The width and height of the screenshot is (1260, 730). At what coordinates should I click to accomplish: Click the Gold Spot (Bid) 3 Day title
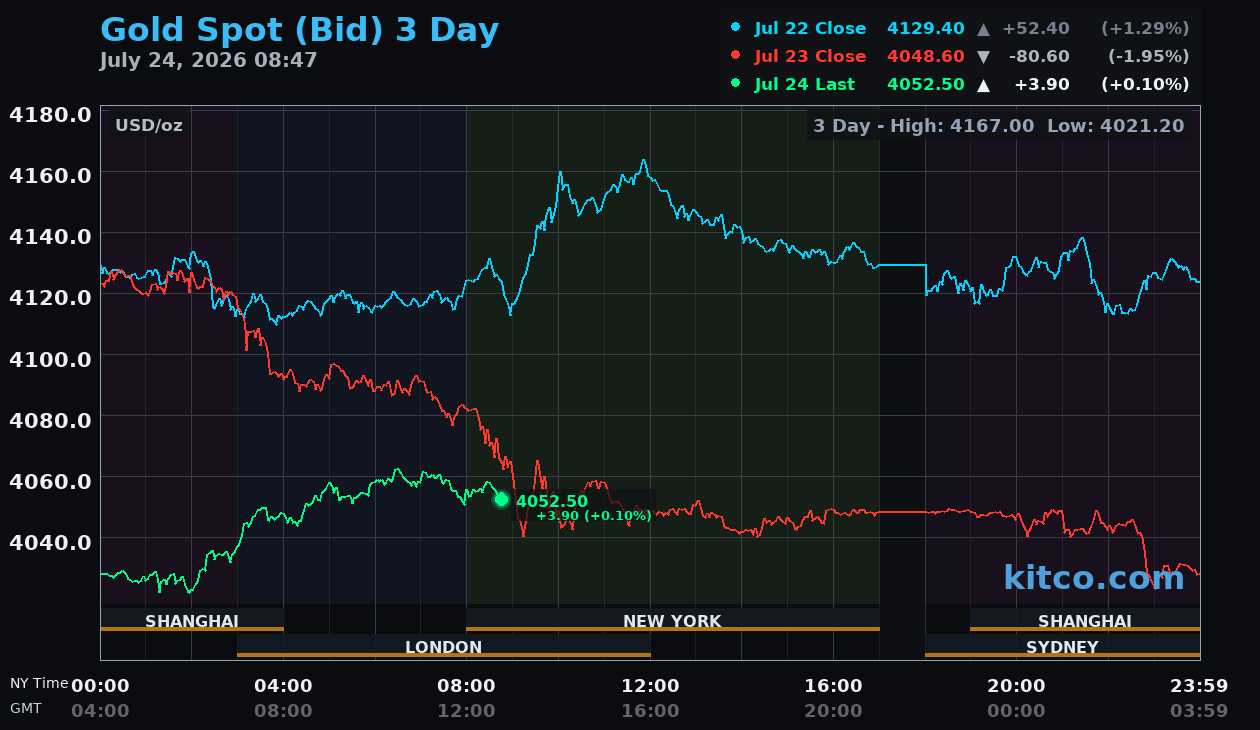coord(299,31)
